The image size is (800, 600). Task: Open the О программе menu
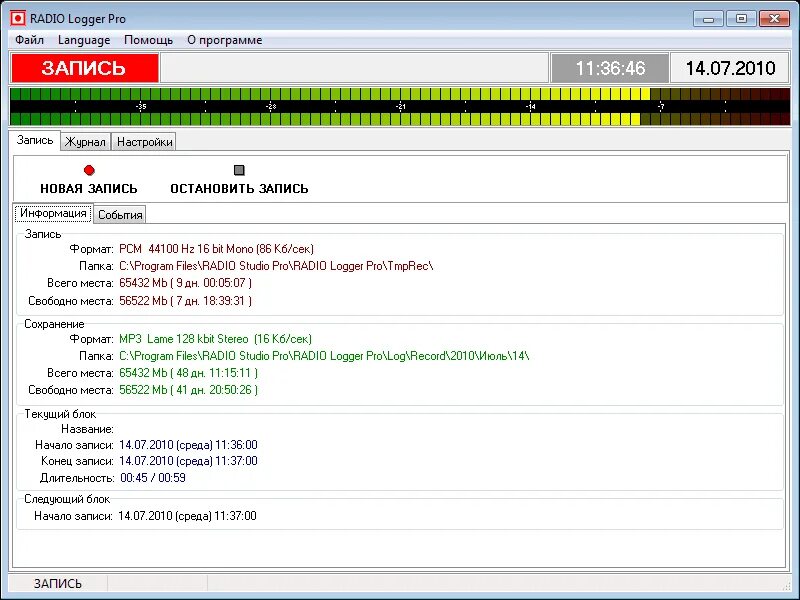[x=224, y=40]
